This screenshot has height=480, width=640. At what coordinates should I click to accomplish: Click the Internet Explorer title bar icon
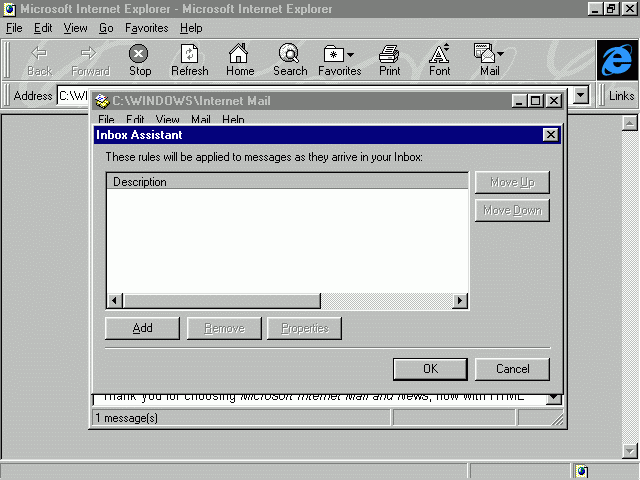tap(9, 9)
